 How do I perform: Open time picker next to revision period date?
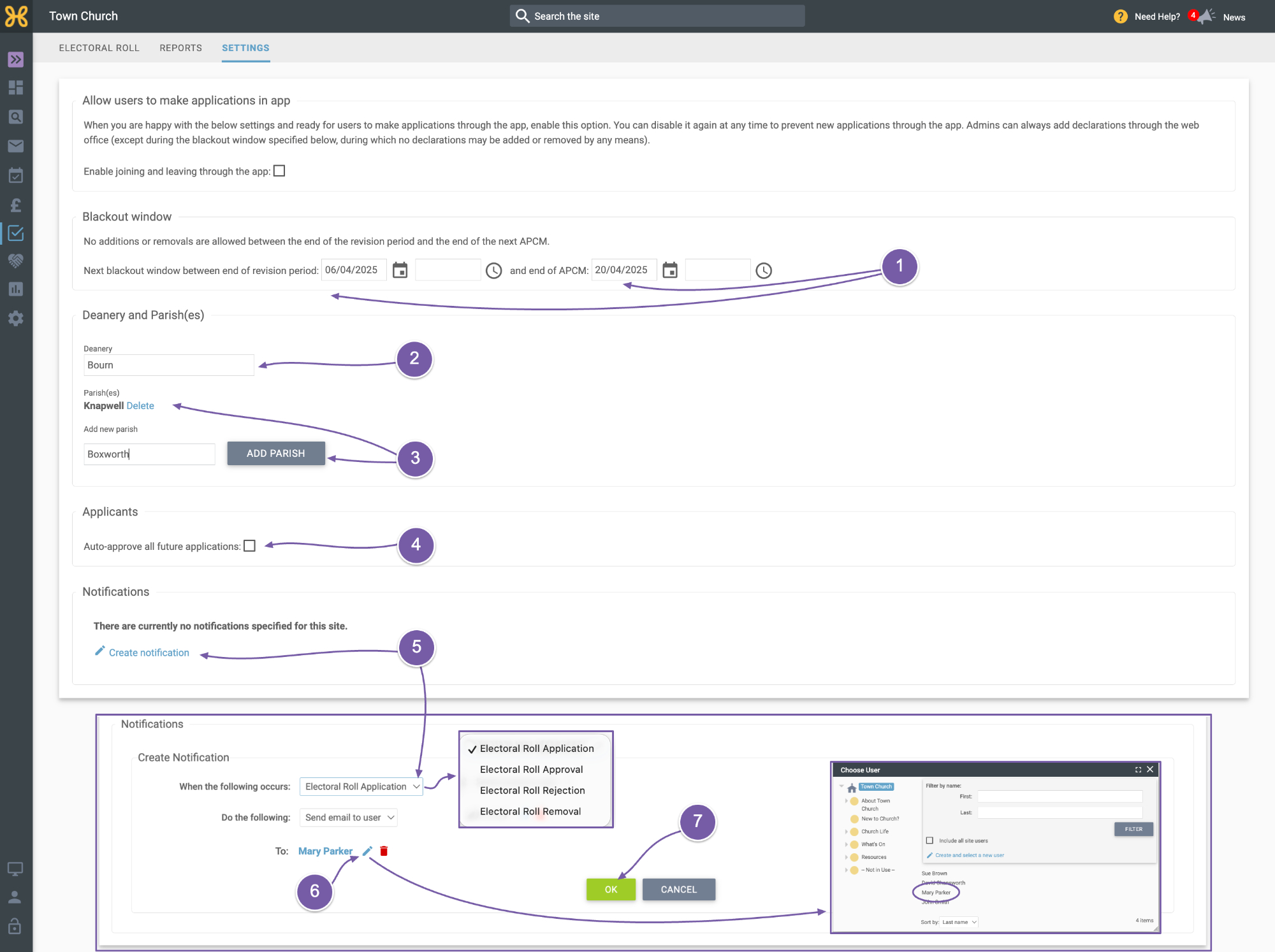point(494,271)
